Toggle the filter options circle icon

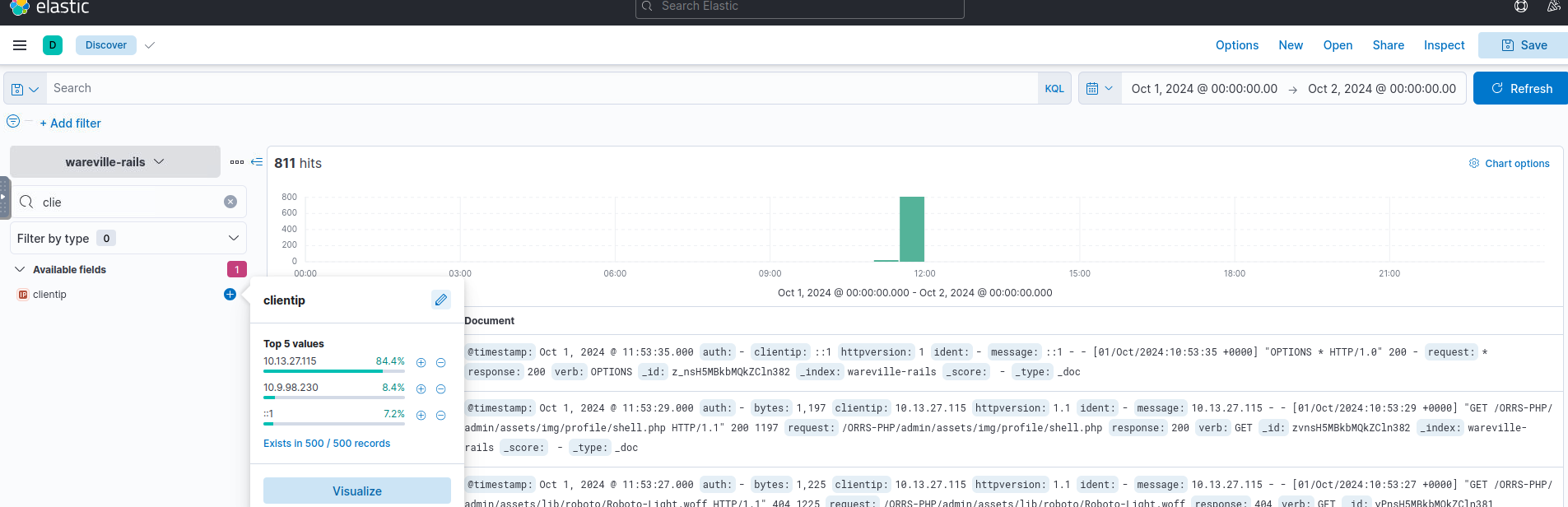point(13,122)
